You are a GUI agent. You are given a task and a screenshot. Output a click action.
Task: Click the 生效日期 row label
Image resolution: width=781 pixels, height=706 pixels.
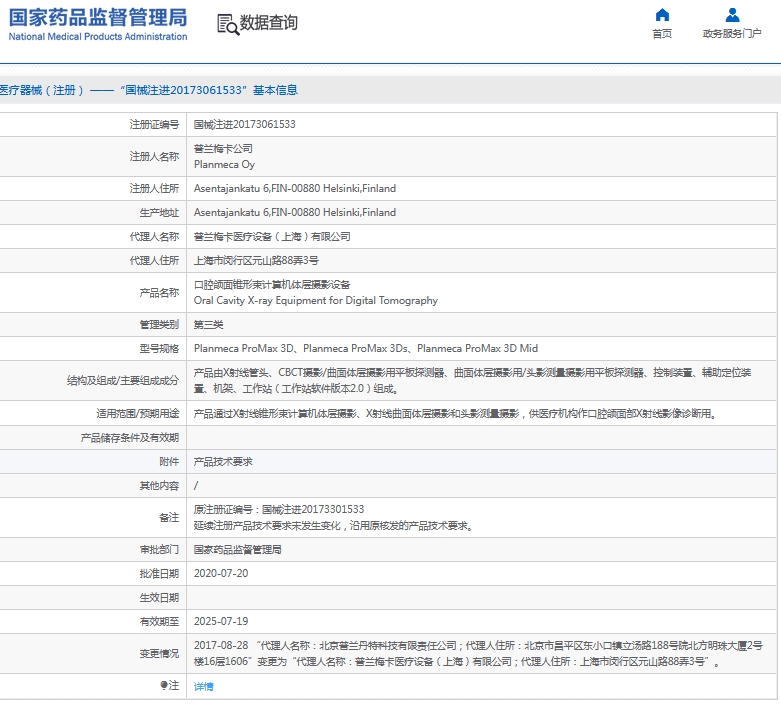[159, 597]
